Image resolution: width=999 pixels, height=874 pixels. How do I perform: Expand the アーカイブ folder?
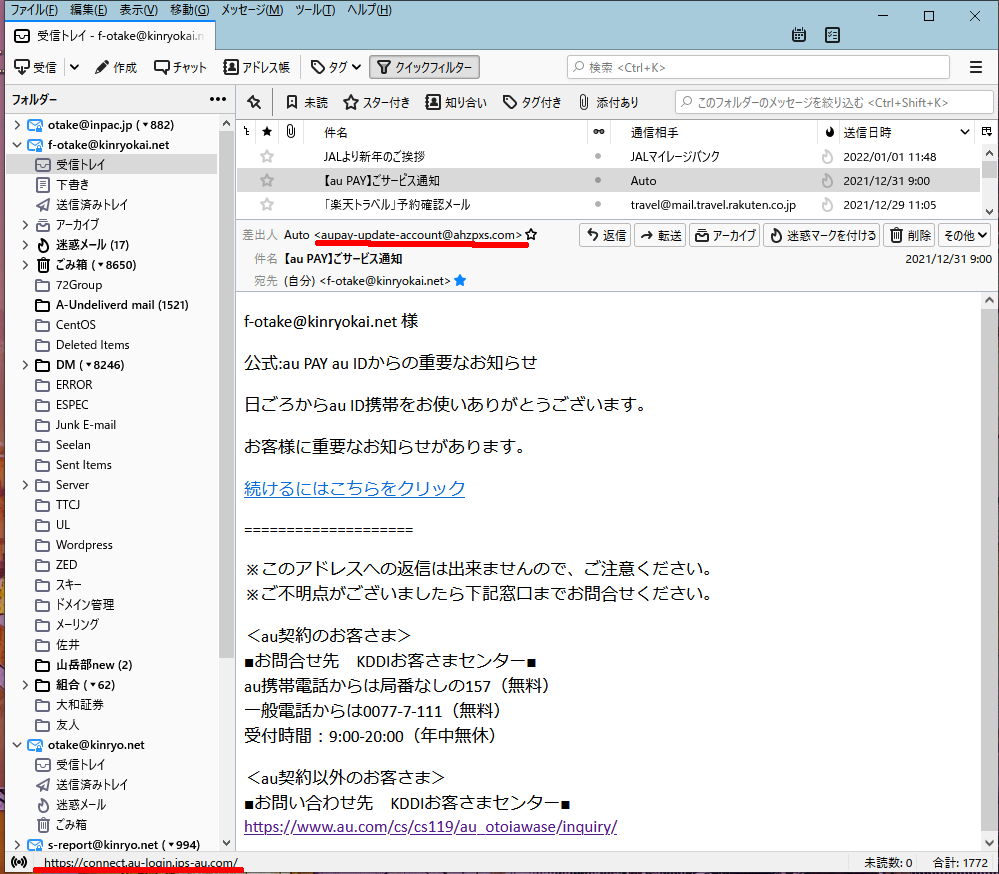pos(25,225)
